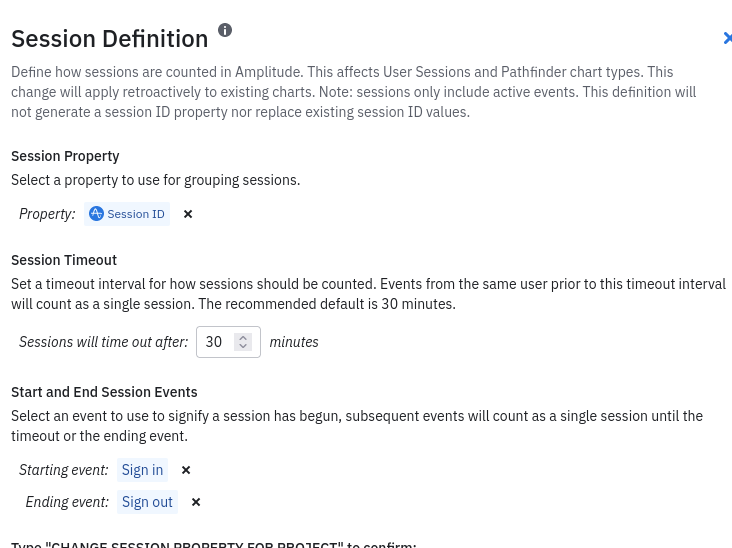Remove the Sign in starting event
Viewport: 732px width, 548px height.
[186, 470]
